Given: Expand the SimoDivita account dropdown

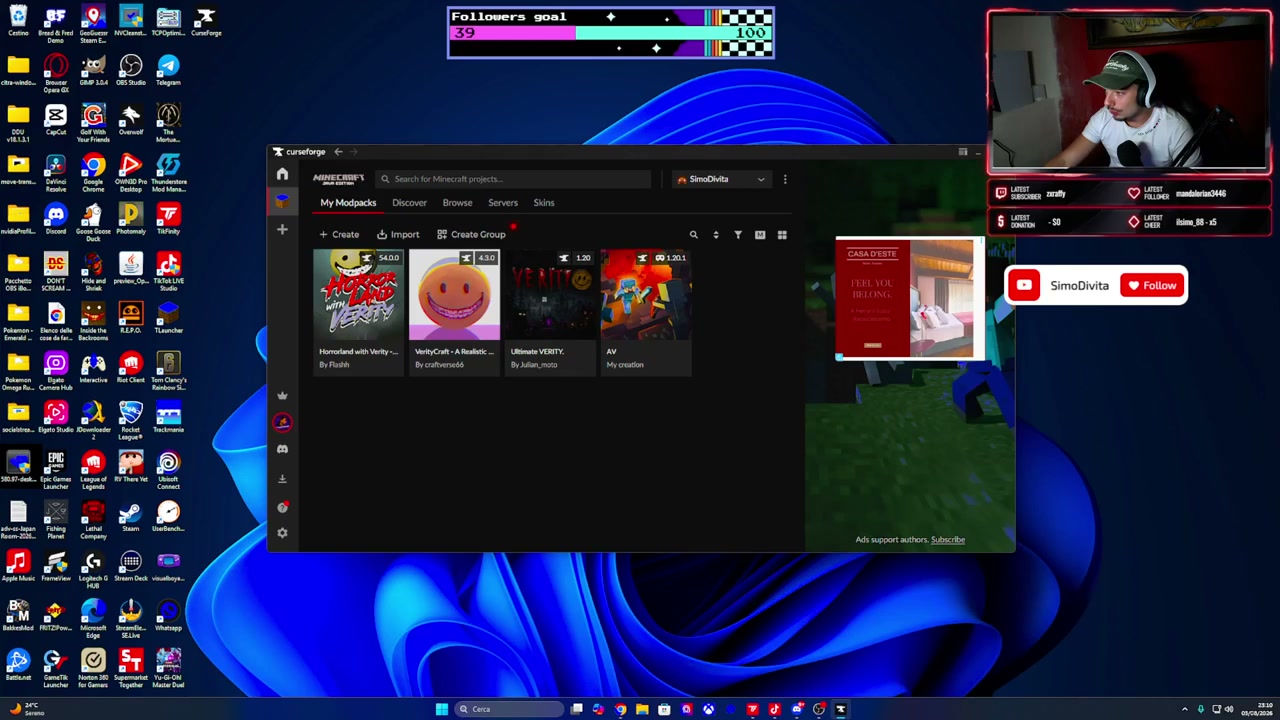Looking at the screenshot, I should pyautogui.click(x=721, y=179).
